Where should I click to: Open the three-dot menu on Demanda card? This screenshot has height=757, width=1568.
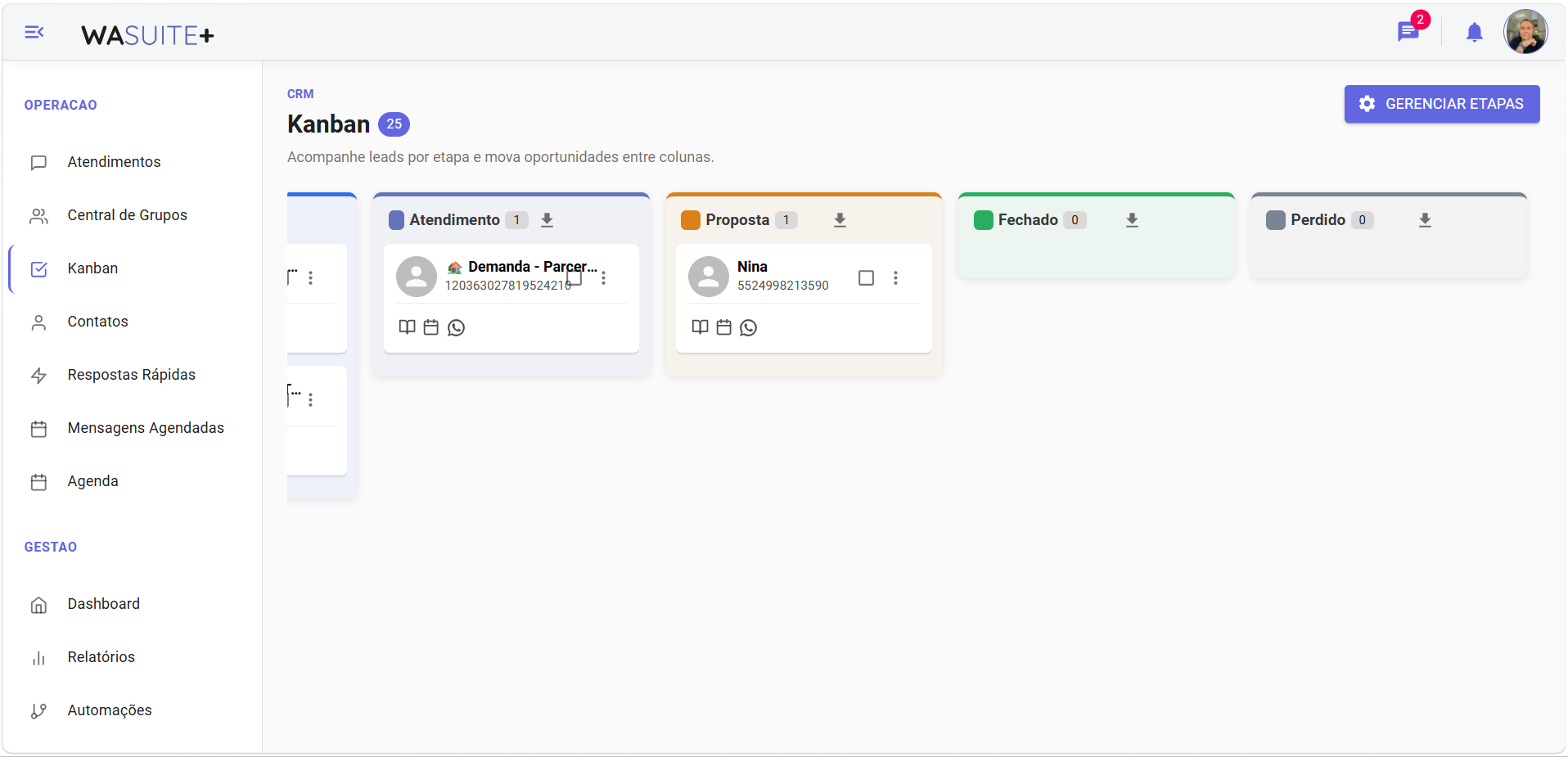603,277
